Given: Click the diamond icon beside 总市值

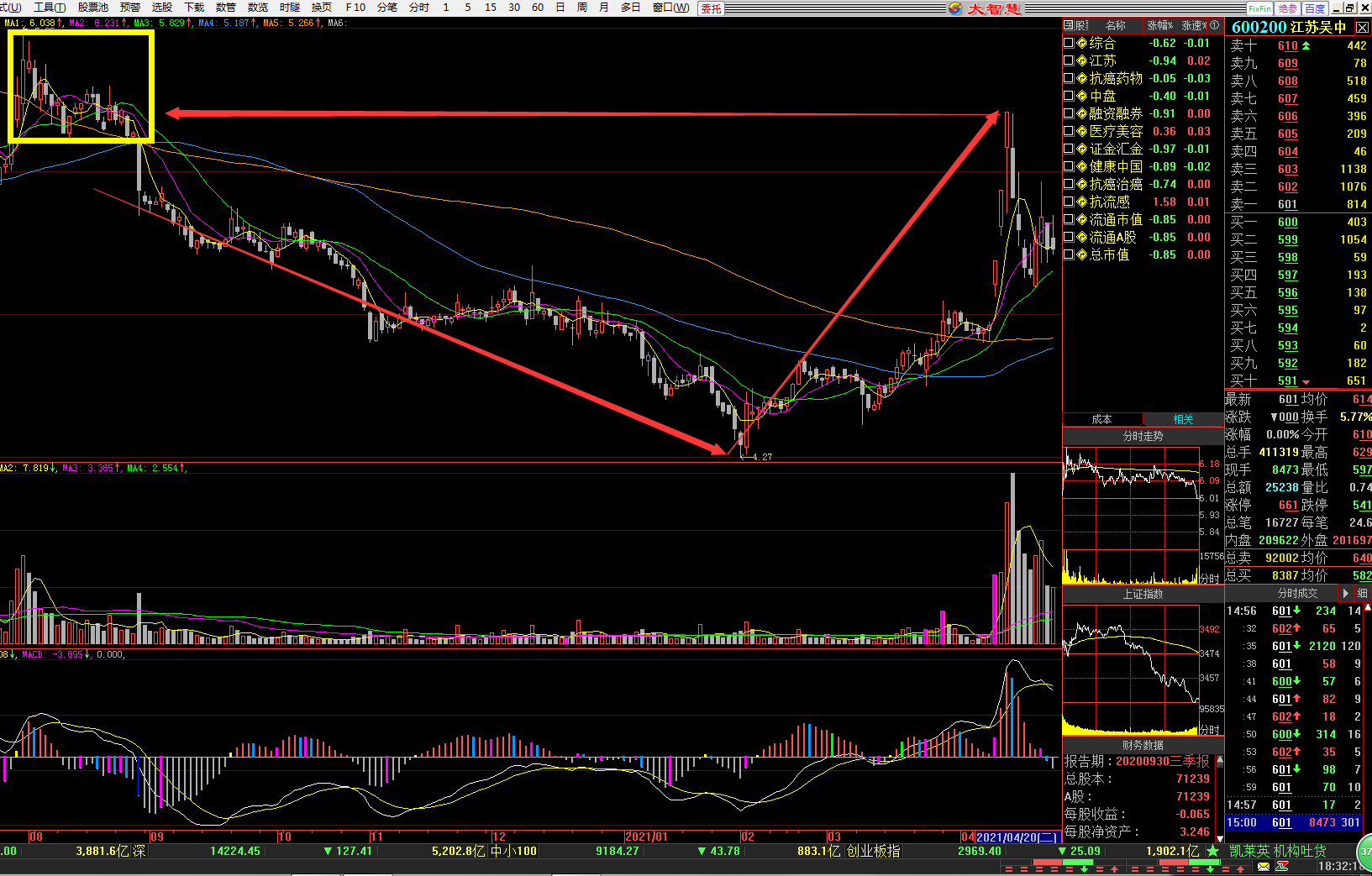Looking at the screenshot, I should click(x=1082, y=254).
